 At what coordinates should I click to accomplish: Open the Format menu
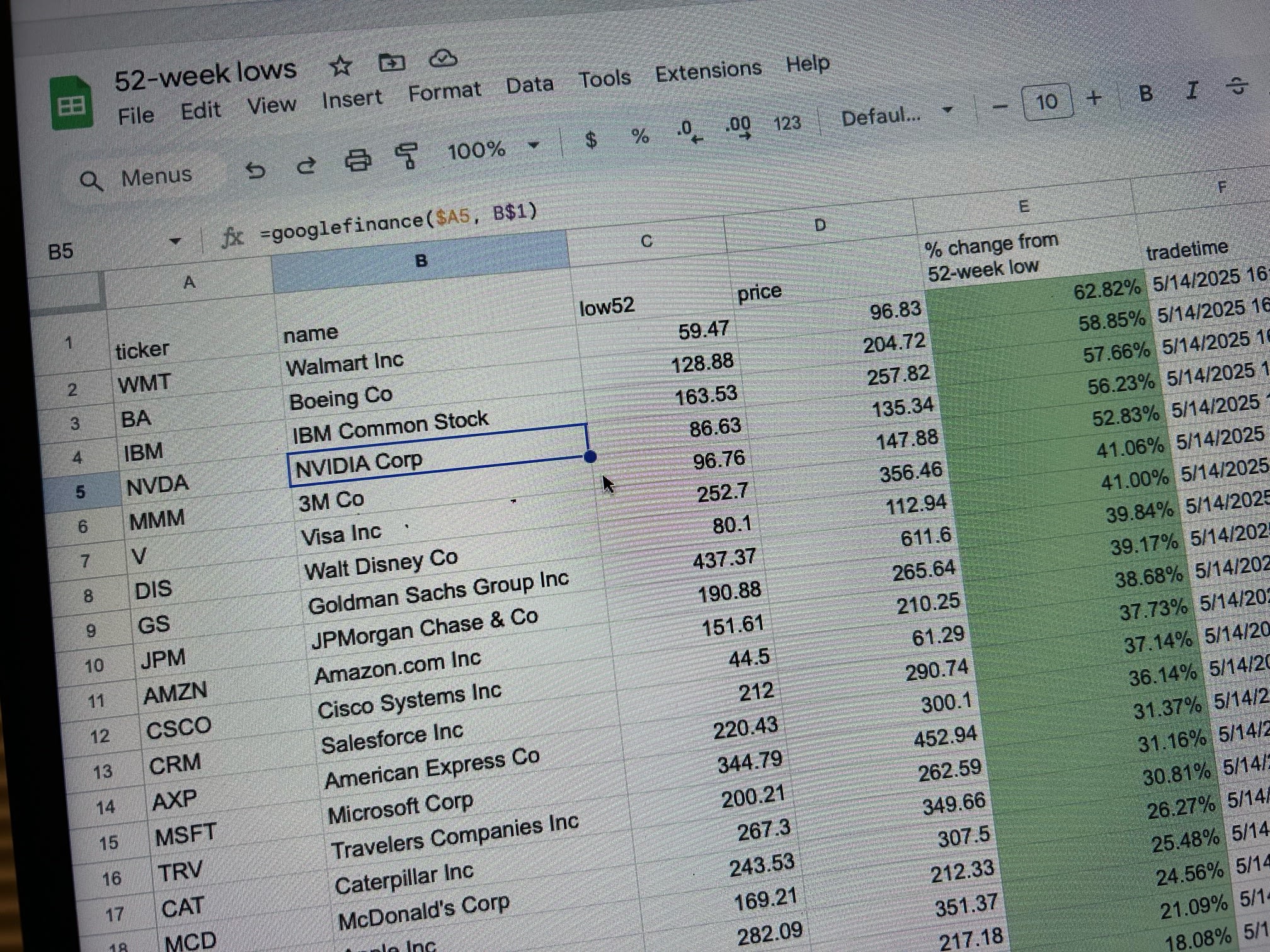point(445,89)
